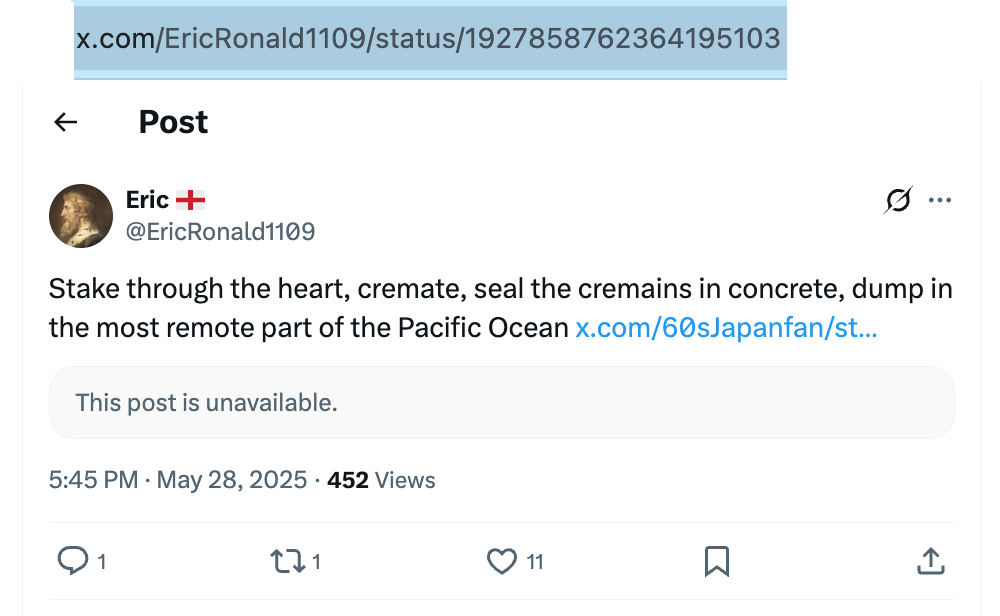Screen dimensions: 1000x616
Task: Open the three-dot more options menu
Action: tap(940, 200)
